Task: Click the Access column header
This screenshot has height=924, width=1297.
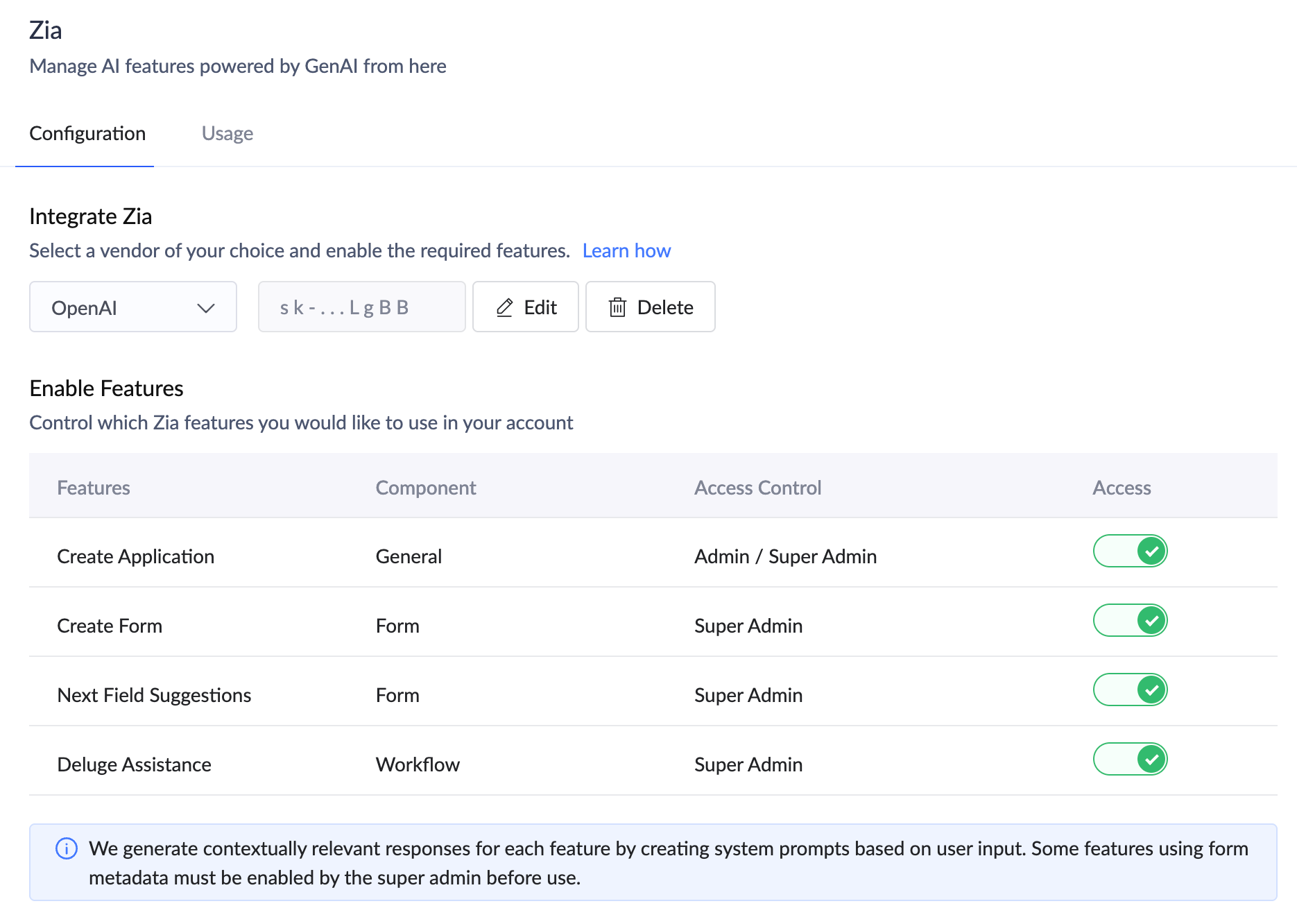Action: 1122,488
